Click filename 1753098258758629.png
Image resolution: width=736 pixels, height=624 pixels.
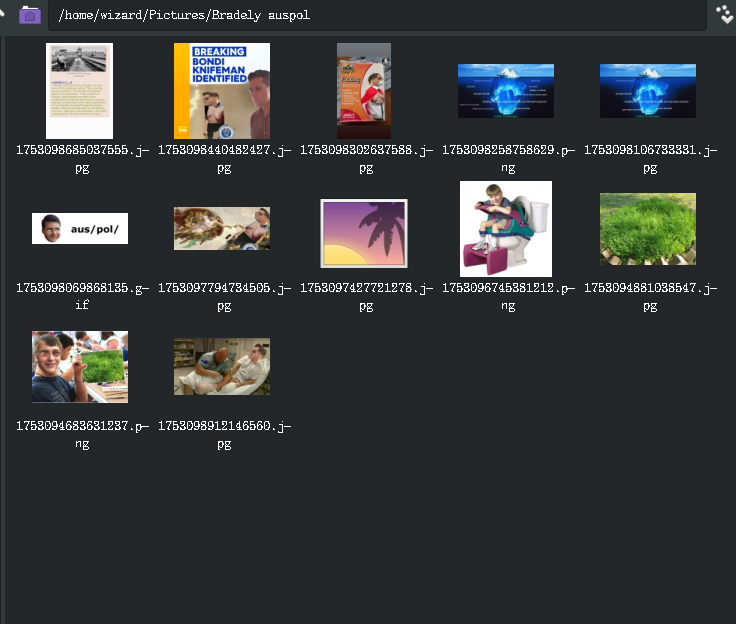(508, 159)
